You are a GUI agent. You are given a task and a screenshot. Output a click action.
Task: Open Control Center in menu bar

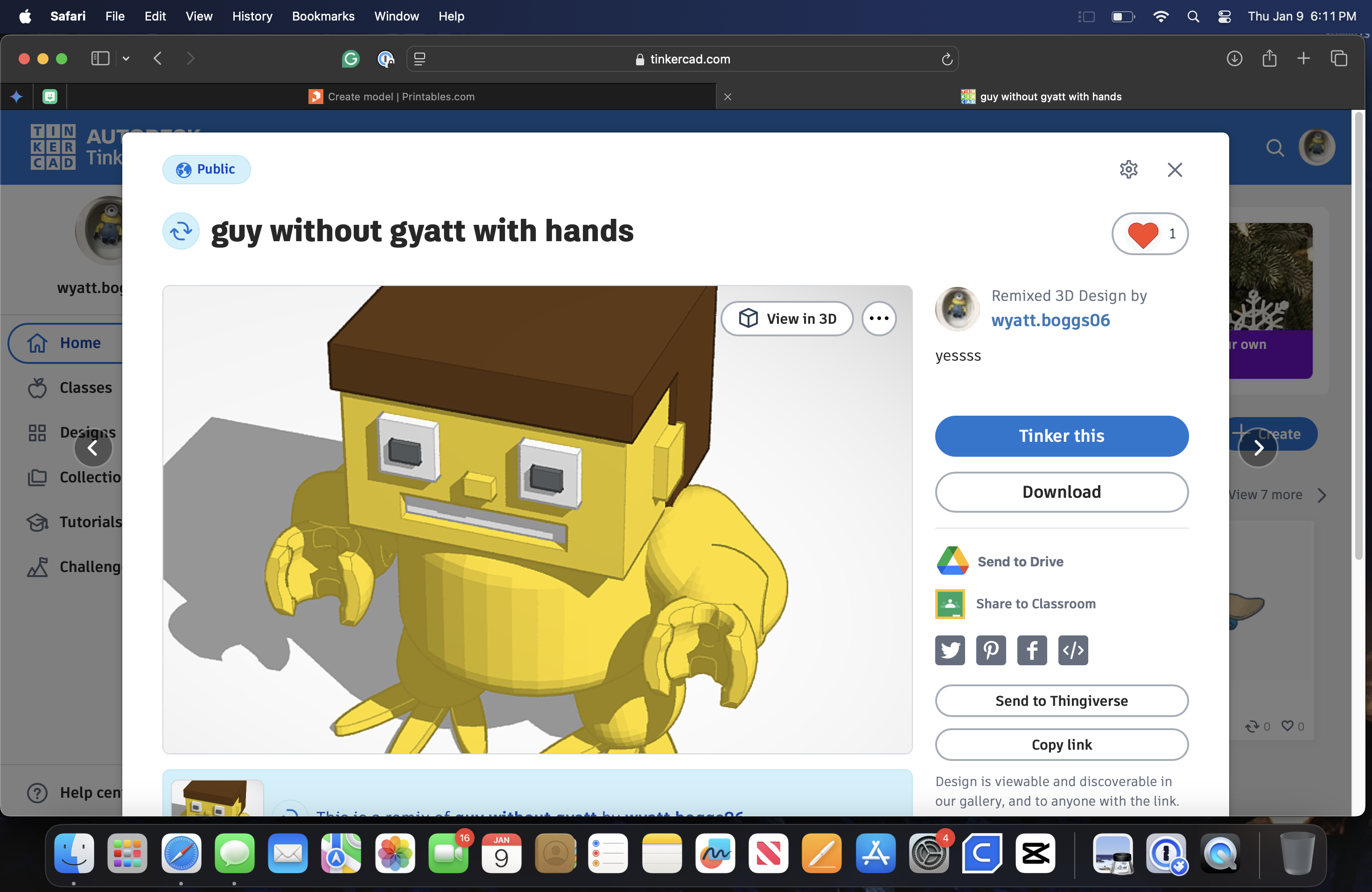coord(1224,16)
